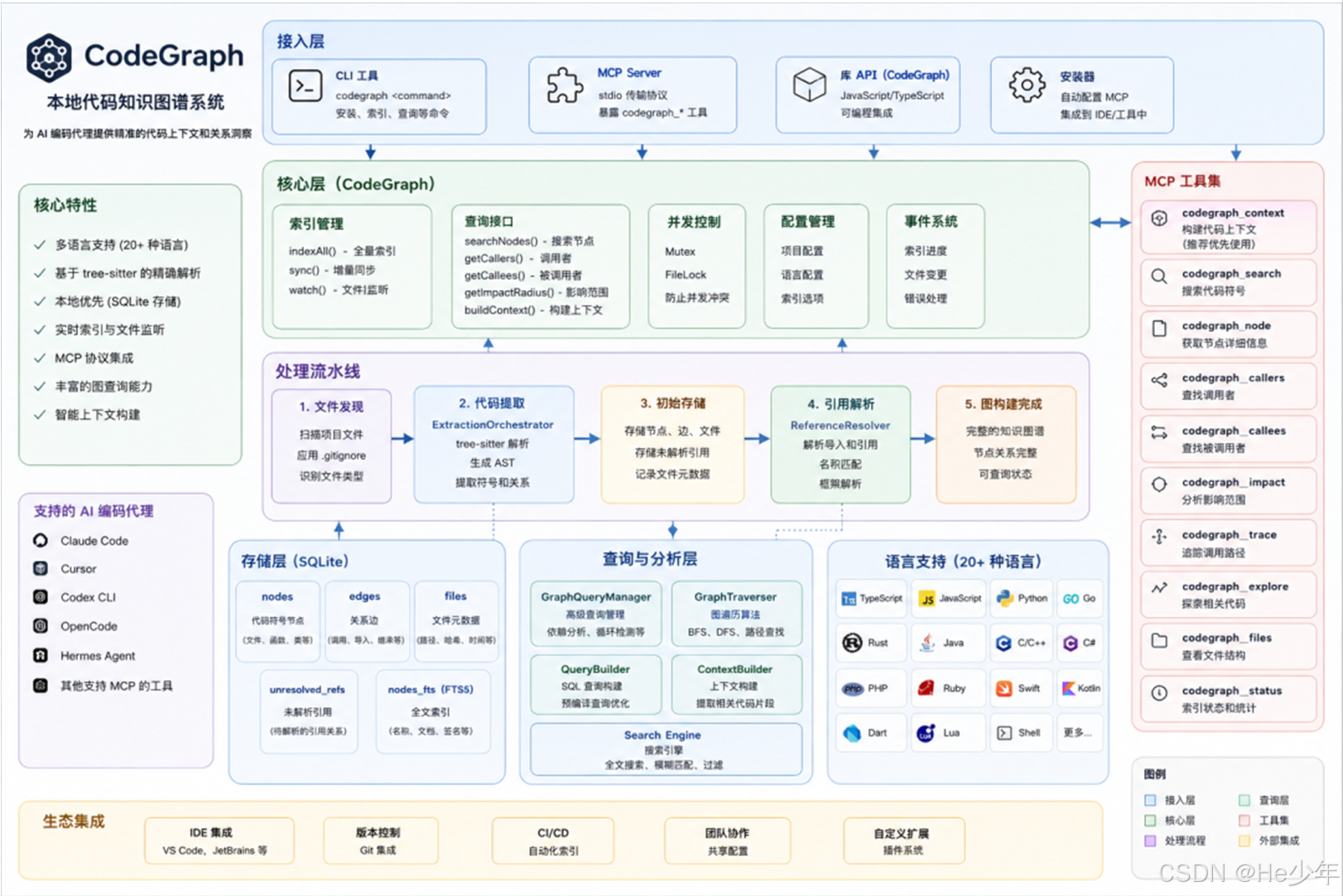The width and height of the screenshot is (1343, 896).
Task: Click the Kotlin language icon
Action: pyautogui.click(x=1069, y=688)
